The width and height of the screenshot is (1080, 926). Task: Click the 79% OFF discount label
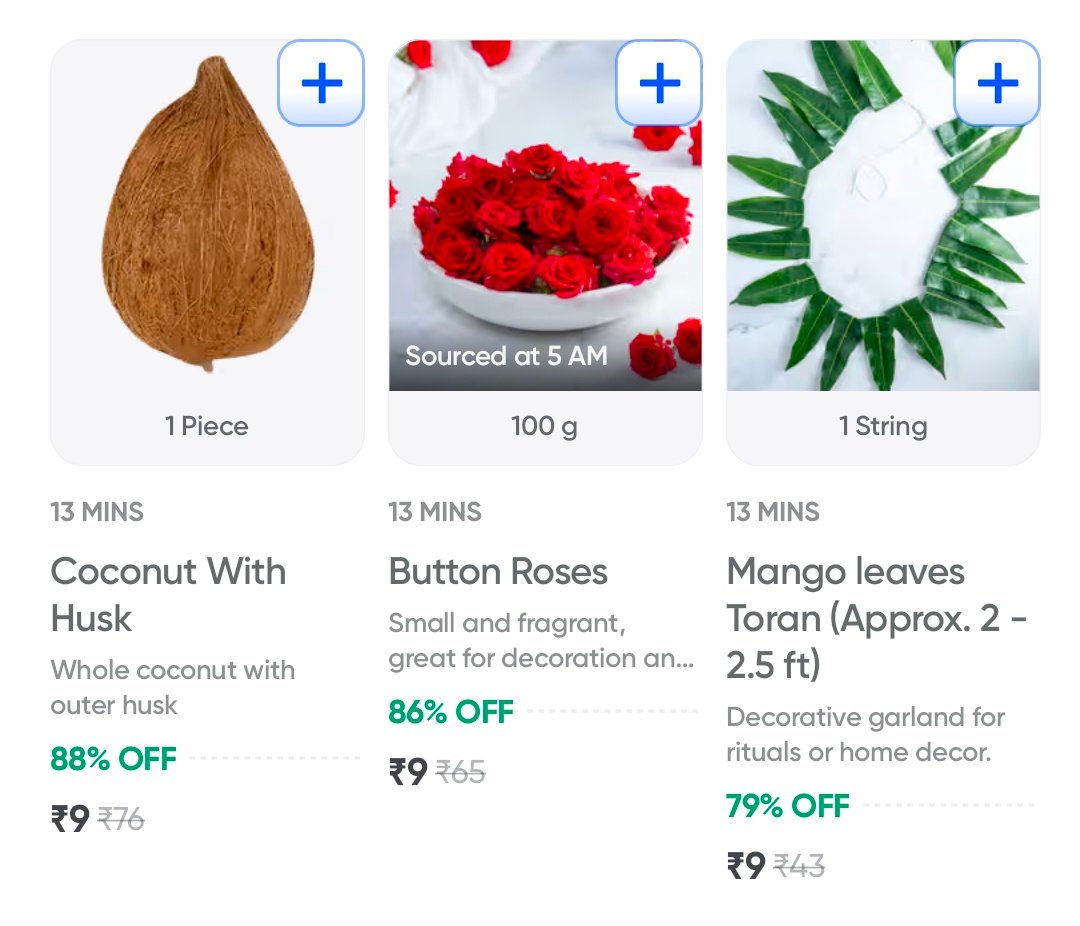coord(788,806)
